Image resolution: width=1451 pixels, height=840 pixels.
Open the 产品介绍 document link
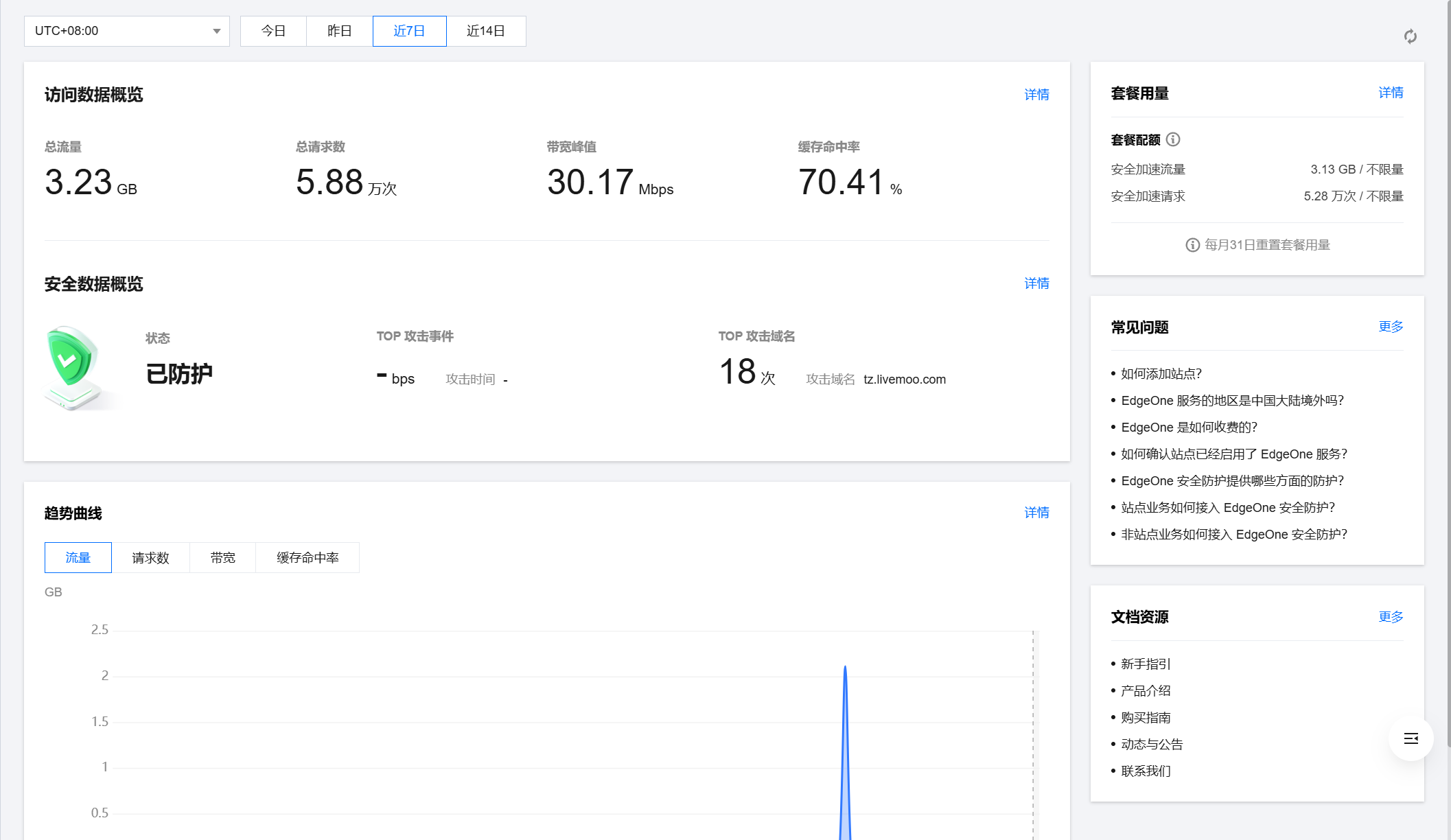pyautogui.click(x=1146, y=691)
